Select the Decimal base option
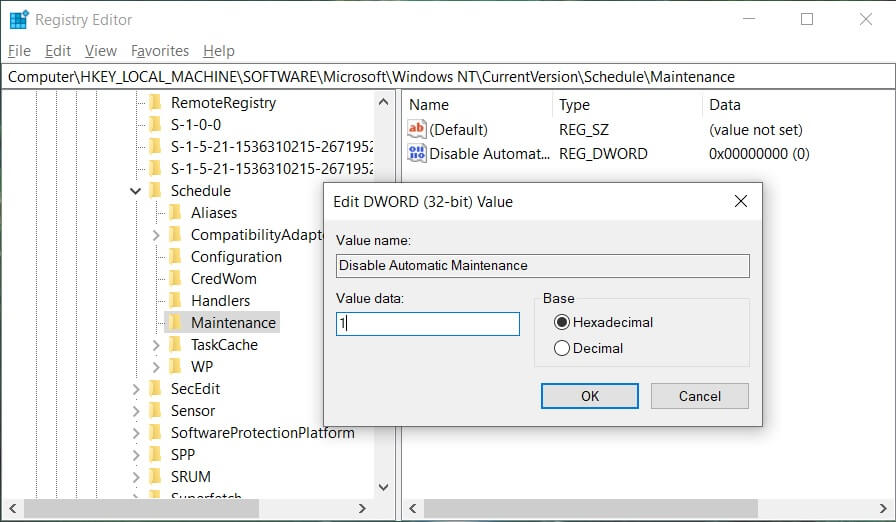 tap(561, 348)
